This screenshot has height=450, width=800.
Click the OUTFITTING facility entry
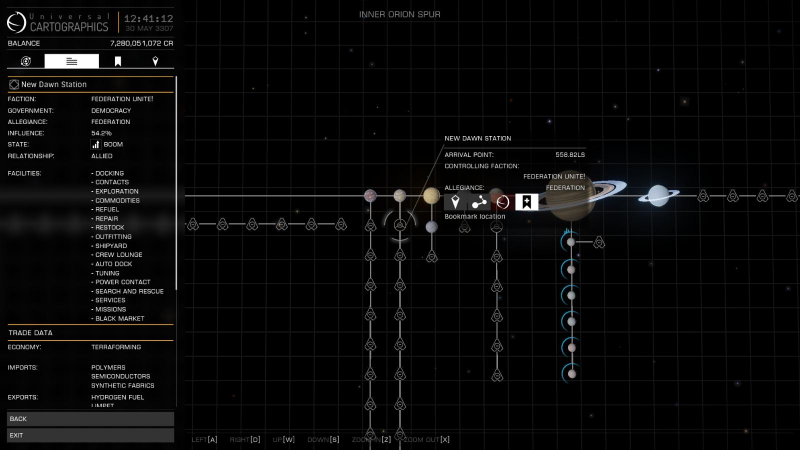pos(112,237)
